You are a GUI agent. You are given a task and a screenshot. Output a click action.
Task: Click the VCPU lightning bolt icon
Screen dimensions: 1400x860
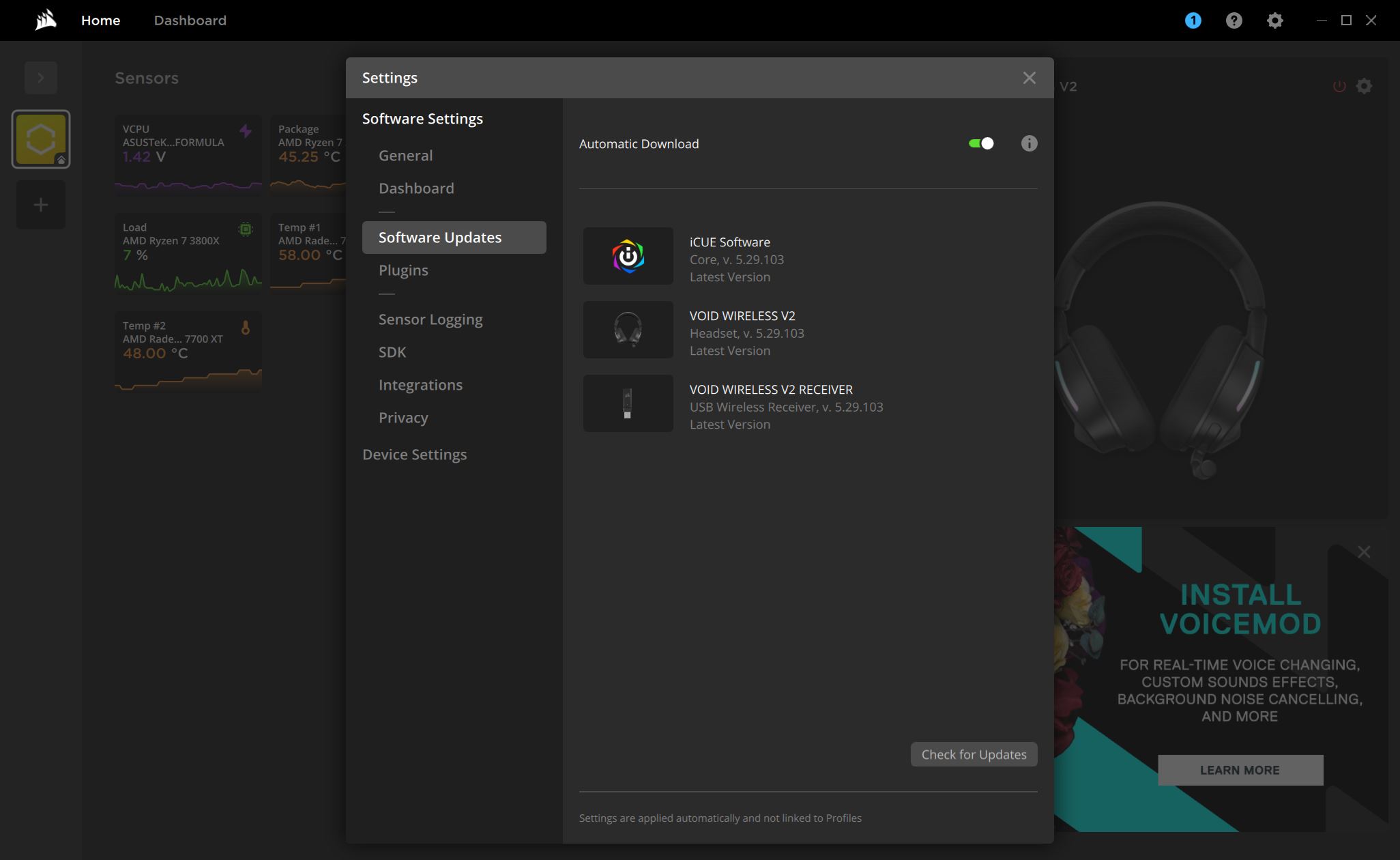246,130
